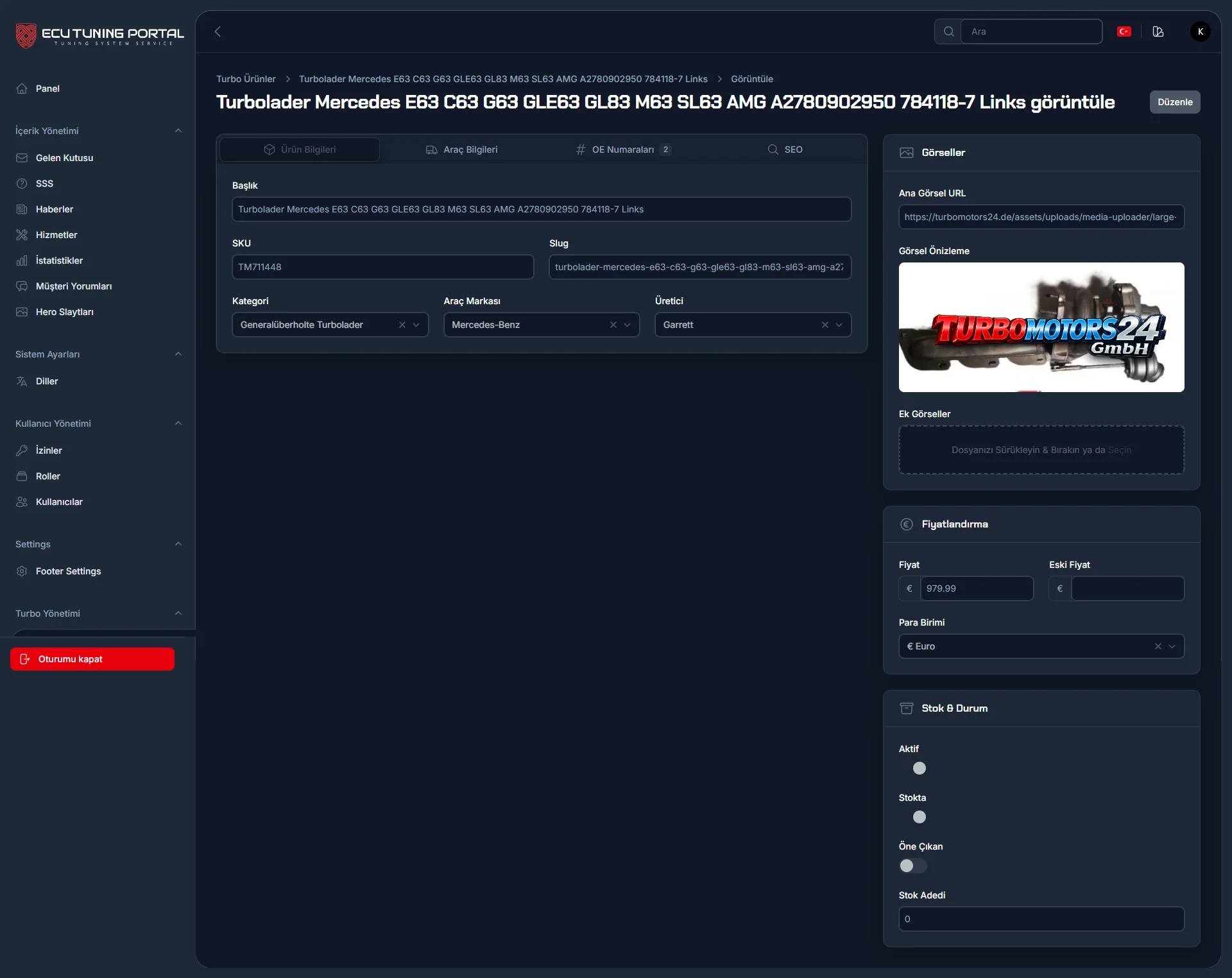Click the Stok Adedi input field
Screen dimensions: 1232x978
click(1041, 919)
